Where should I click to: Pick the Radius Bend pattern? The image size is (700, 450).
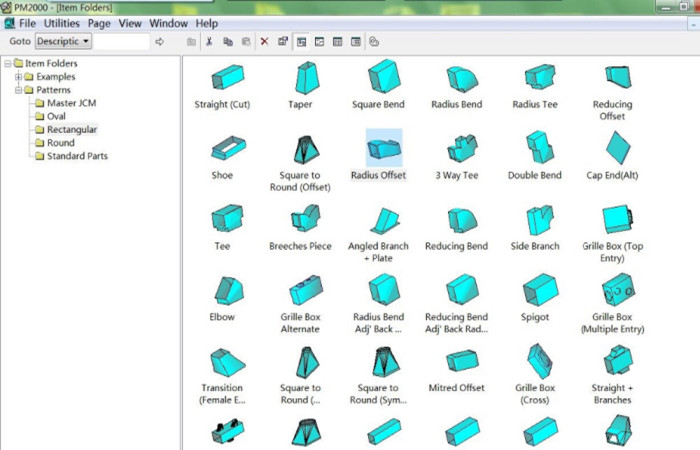[x=457, y=86]
